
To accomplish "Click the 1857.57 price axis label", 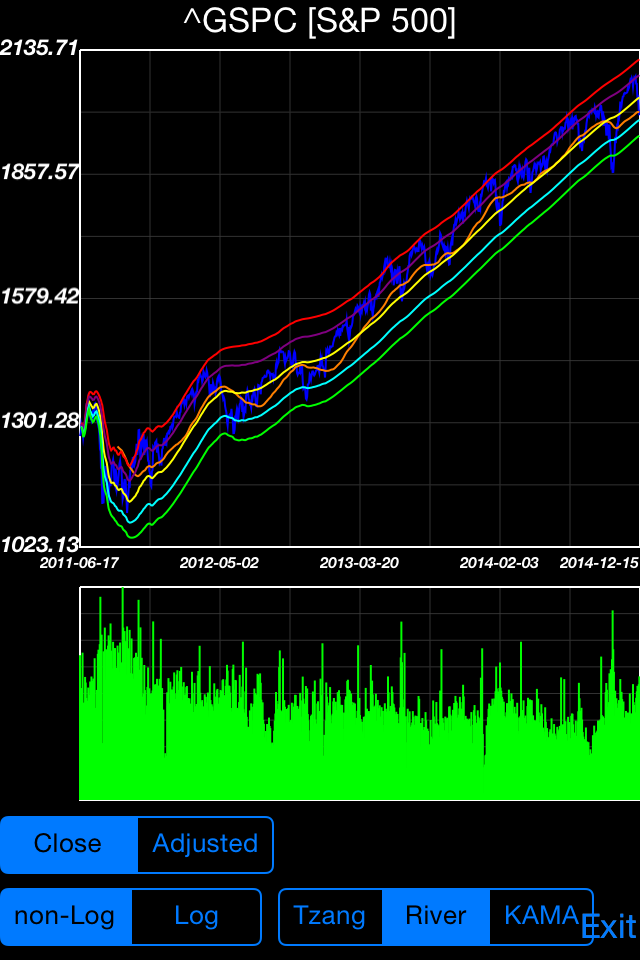I will click(40, 172).
